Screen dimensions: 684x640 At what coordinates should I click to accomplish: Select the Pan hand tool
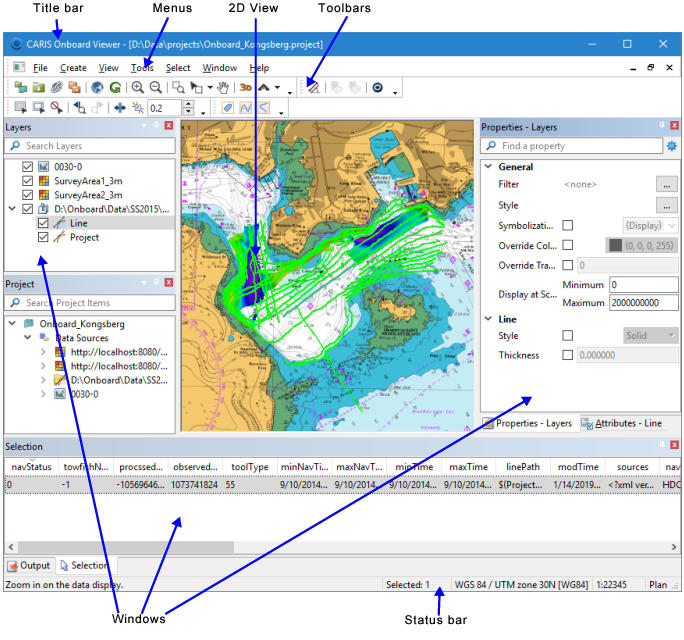click(x=223, y=88)
